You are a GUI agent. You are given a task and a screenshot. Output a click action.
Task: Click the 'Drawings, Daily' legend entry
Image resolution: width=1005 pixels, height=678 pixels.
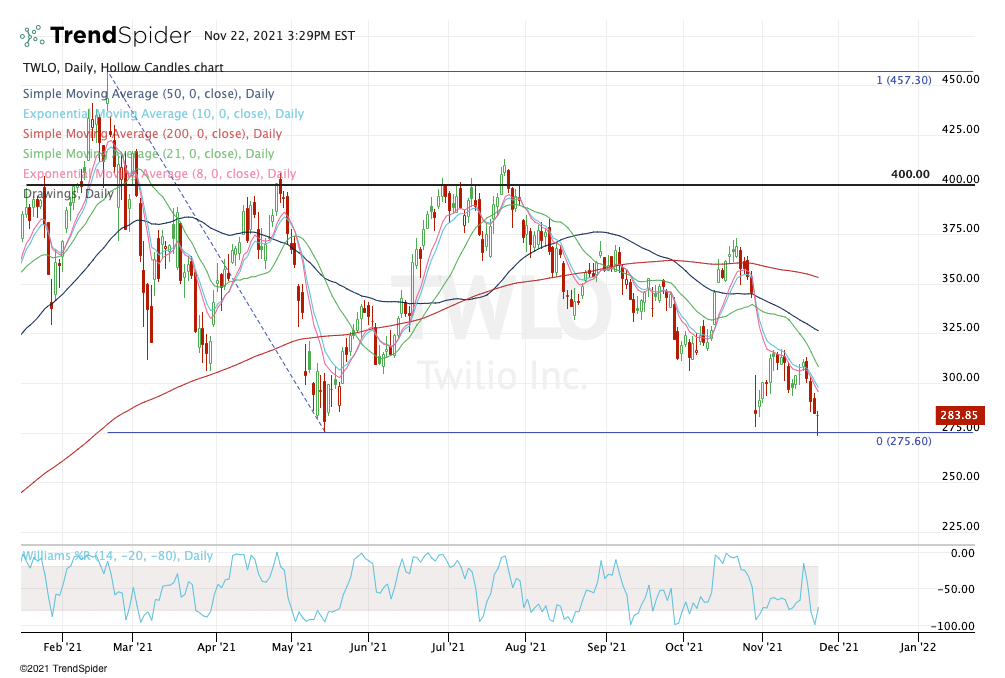pyautogui.click(x=68, y=193)
